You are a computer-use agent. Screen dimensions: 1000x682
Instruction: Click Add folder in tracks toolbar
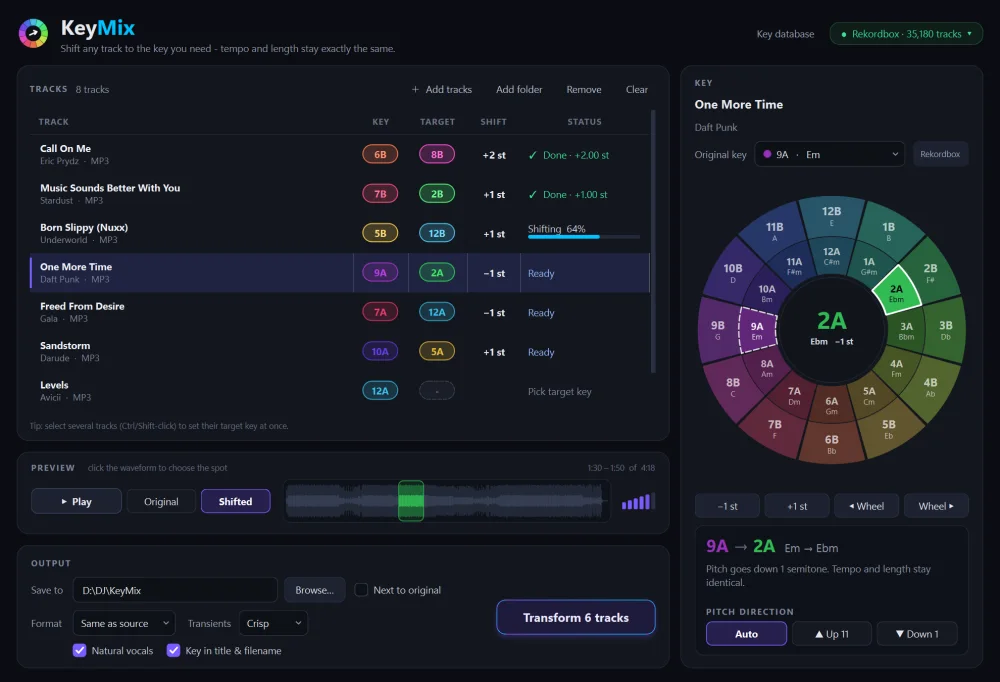[519, 89]
